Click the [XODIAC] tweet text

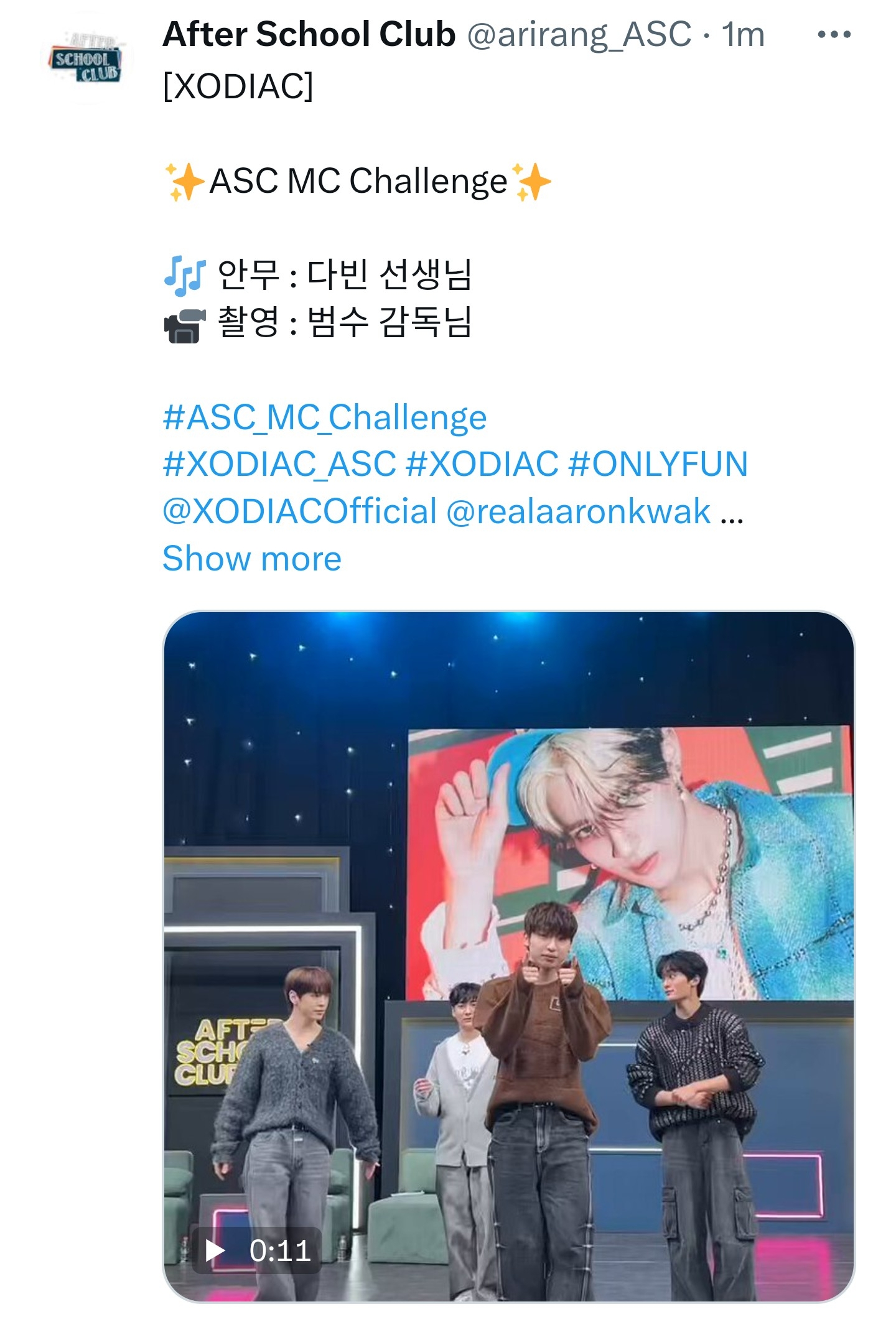[238, 86]
